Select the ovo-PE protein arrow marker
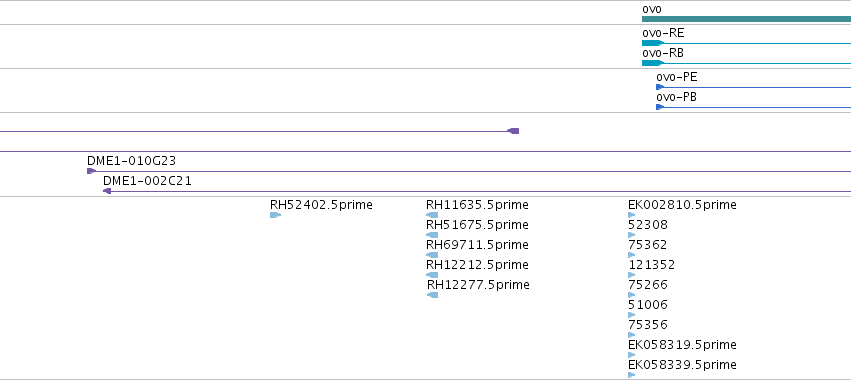The image size is (851, 380). [x=660, y=87]
